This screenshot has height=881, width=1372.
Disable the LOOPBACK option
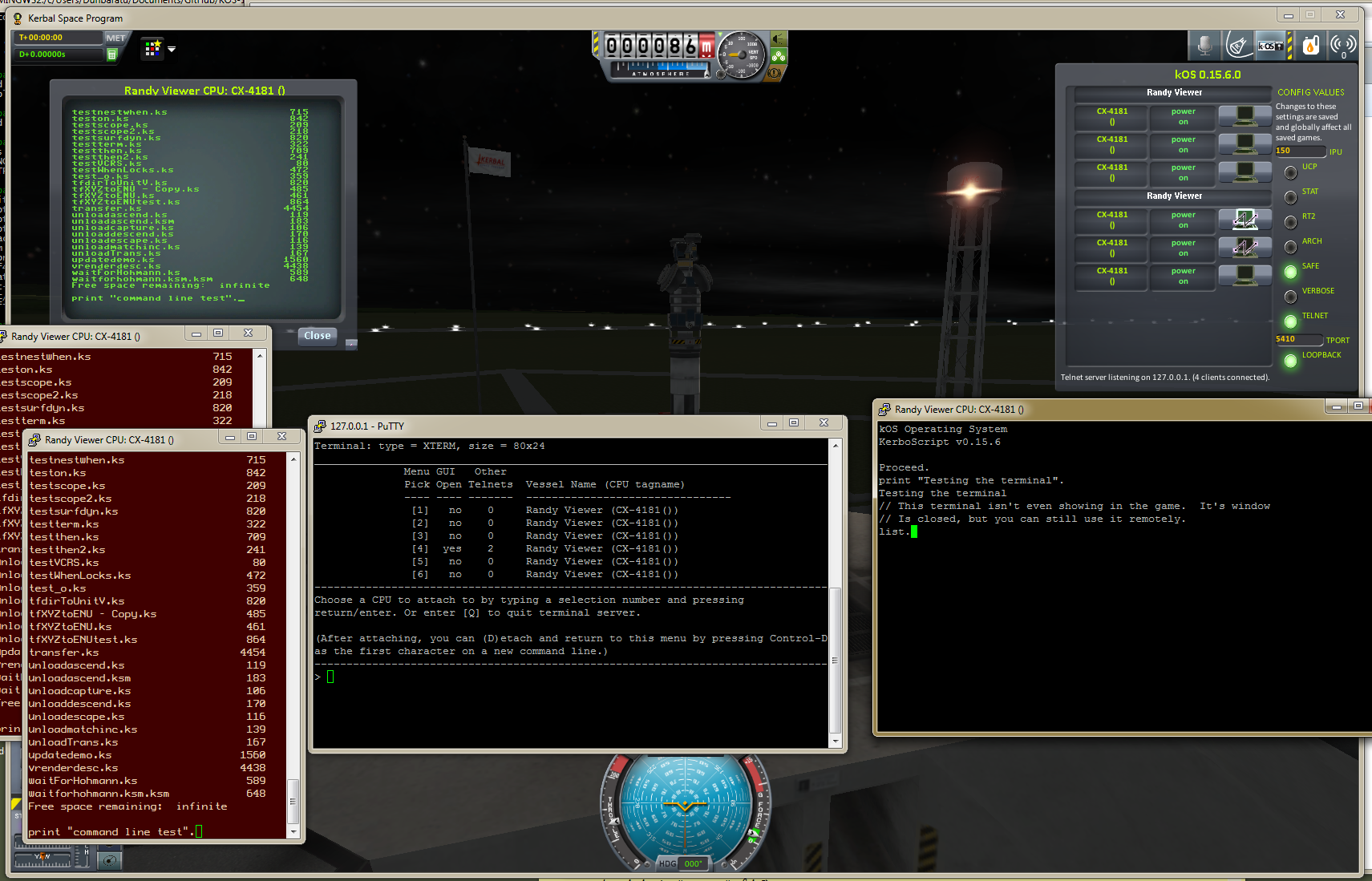1290,361
